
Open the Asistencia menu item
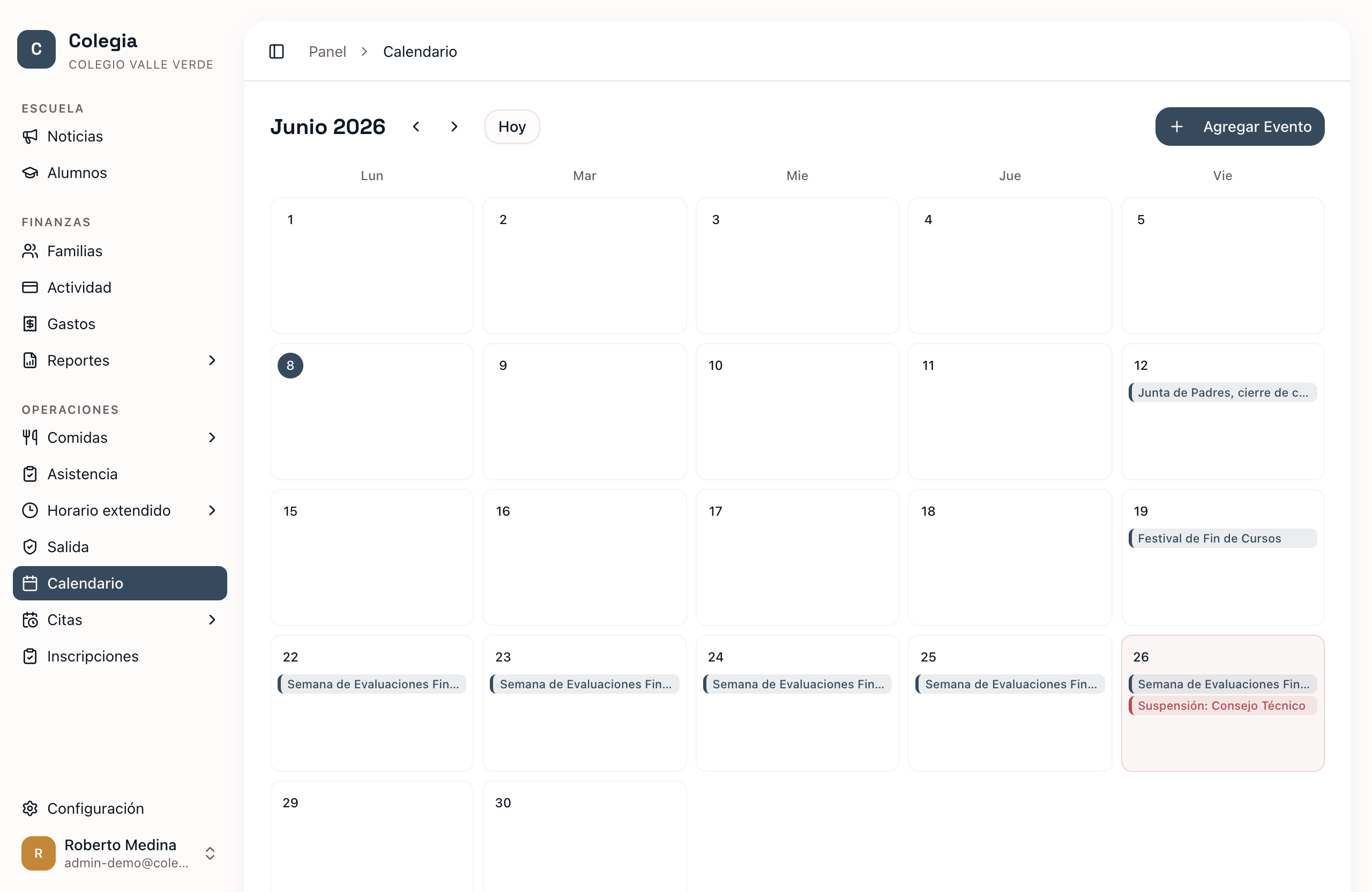[x=120, y=473]
